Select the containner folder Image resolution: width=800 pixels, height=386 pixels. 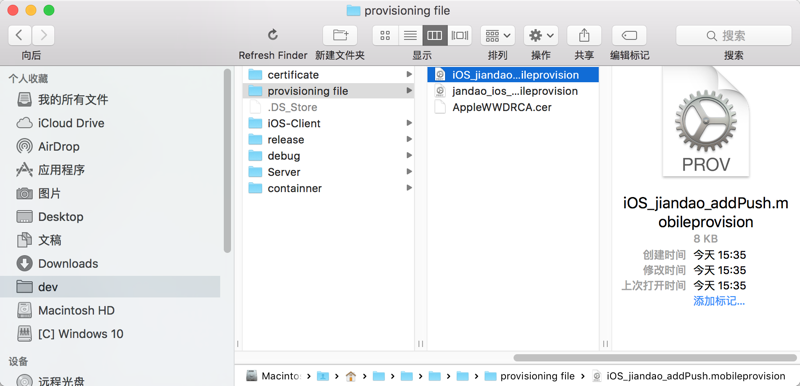click(328, 188)
